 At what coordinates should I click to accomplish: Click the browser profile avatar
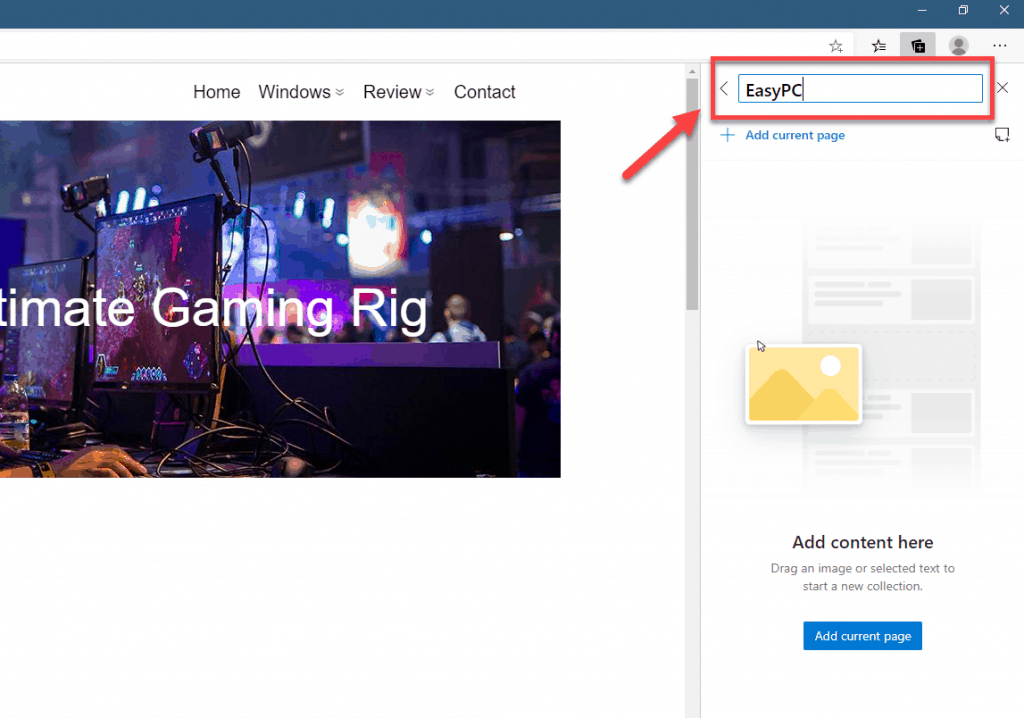point(958,45)
